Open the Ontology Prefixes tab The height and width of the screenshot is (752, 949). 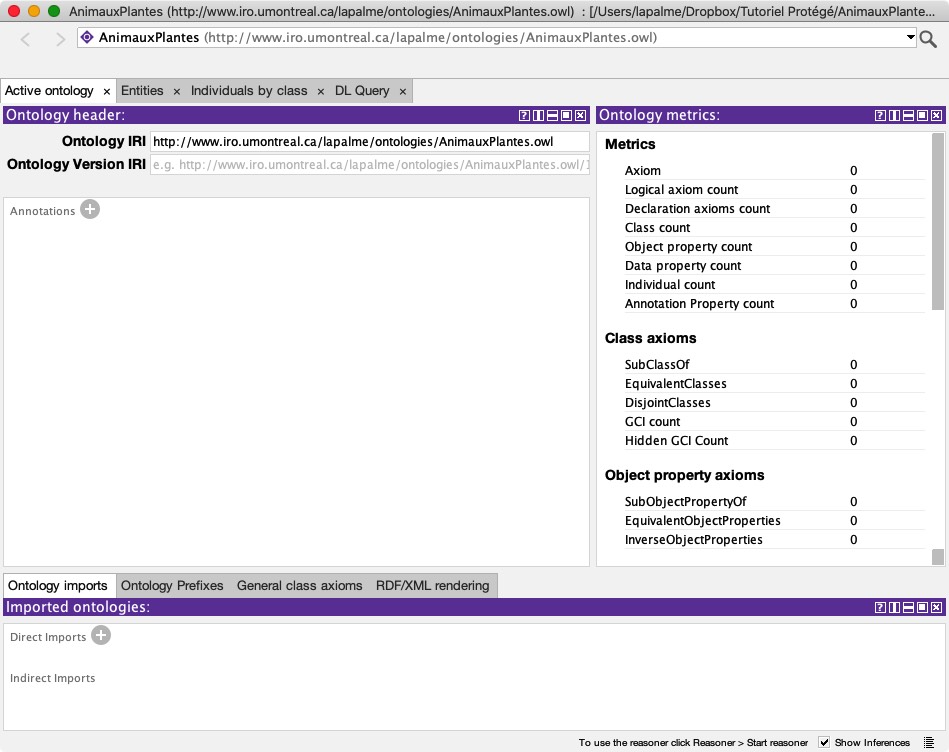coord(172,586)
